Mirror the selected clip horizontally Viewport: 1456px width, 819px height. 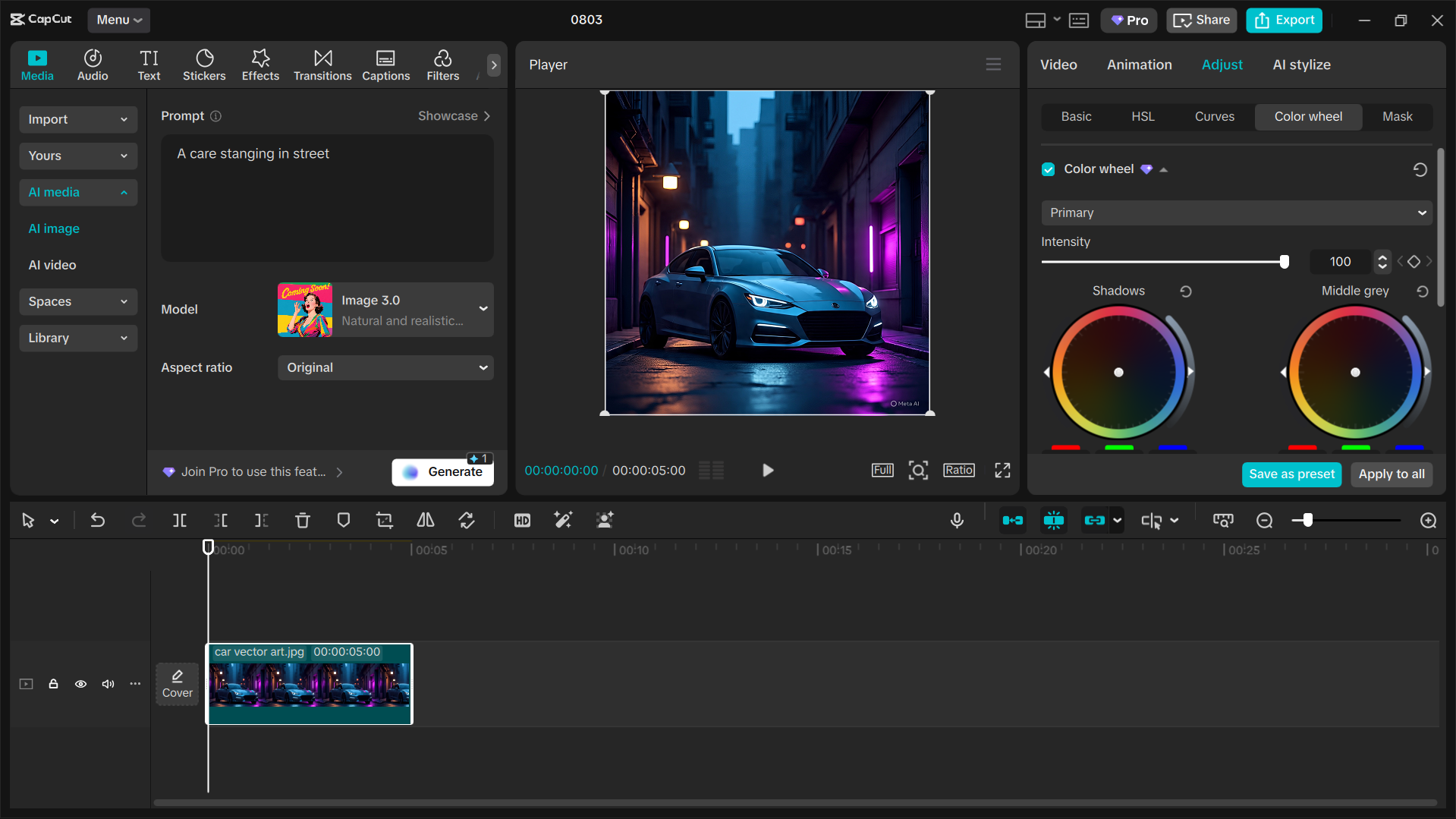point(425,521)
